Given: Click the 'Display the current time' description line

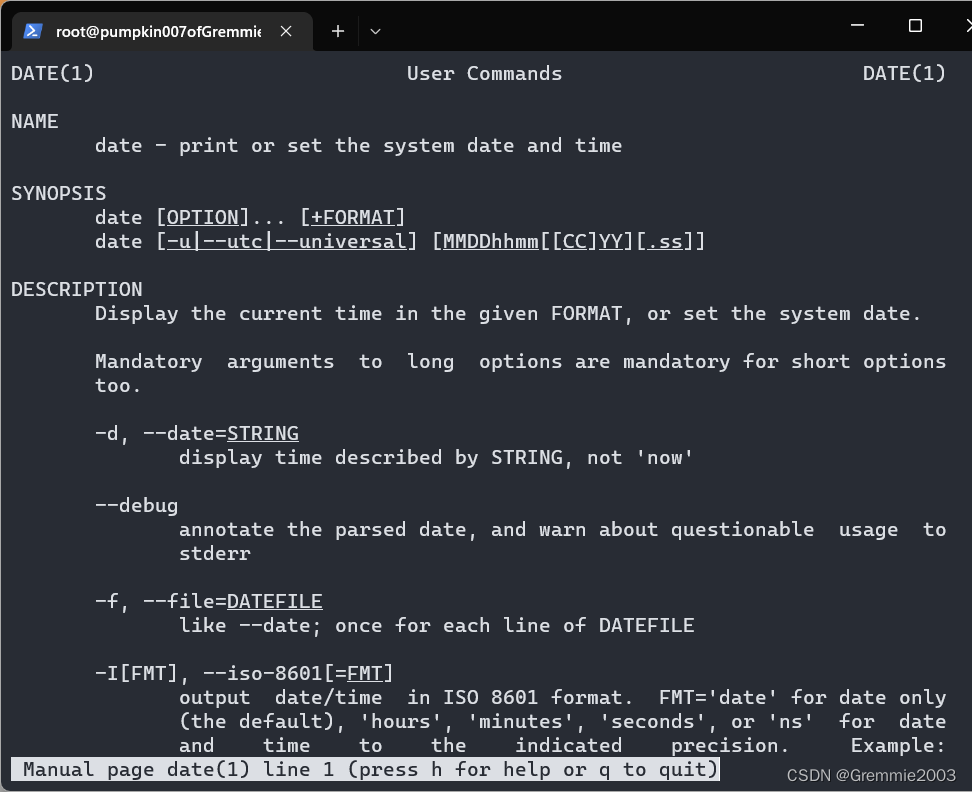Looking at the screenshot, I should [x=508, y=314].
